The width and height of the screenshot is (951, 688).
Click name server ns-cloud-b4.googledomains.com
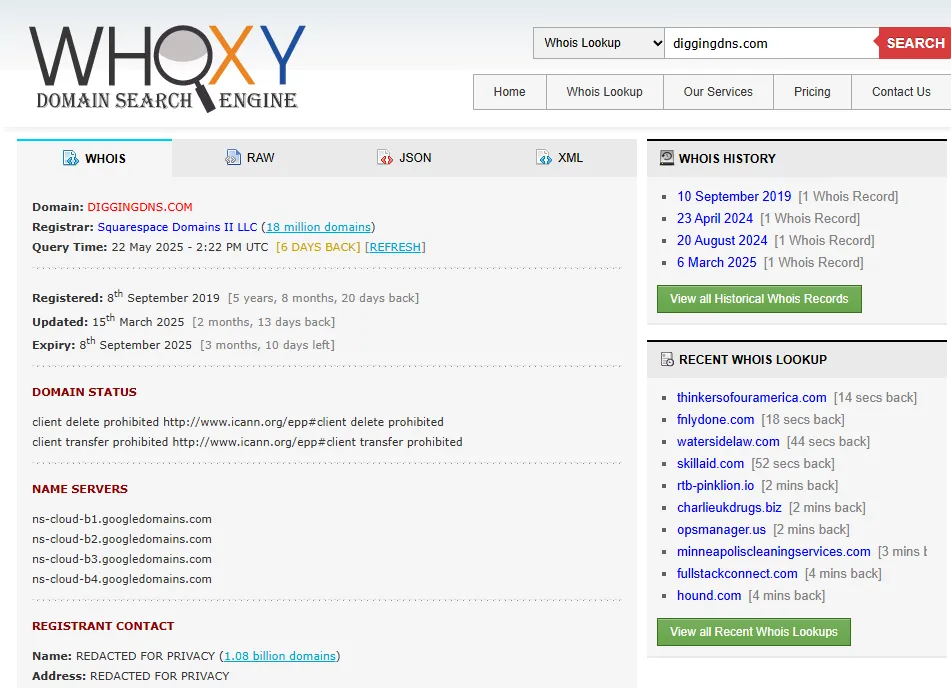[x=122, y=579]
